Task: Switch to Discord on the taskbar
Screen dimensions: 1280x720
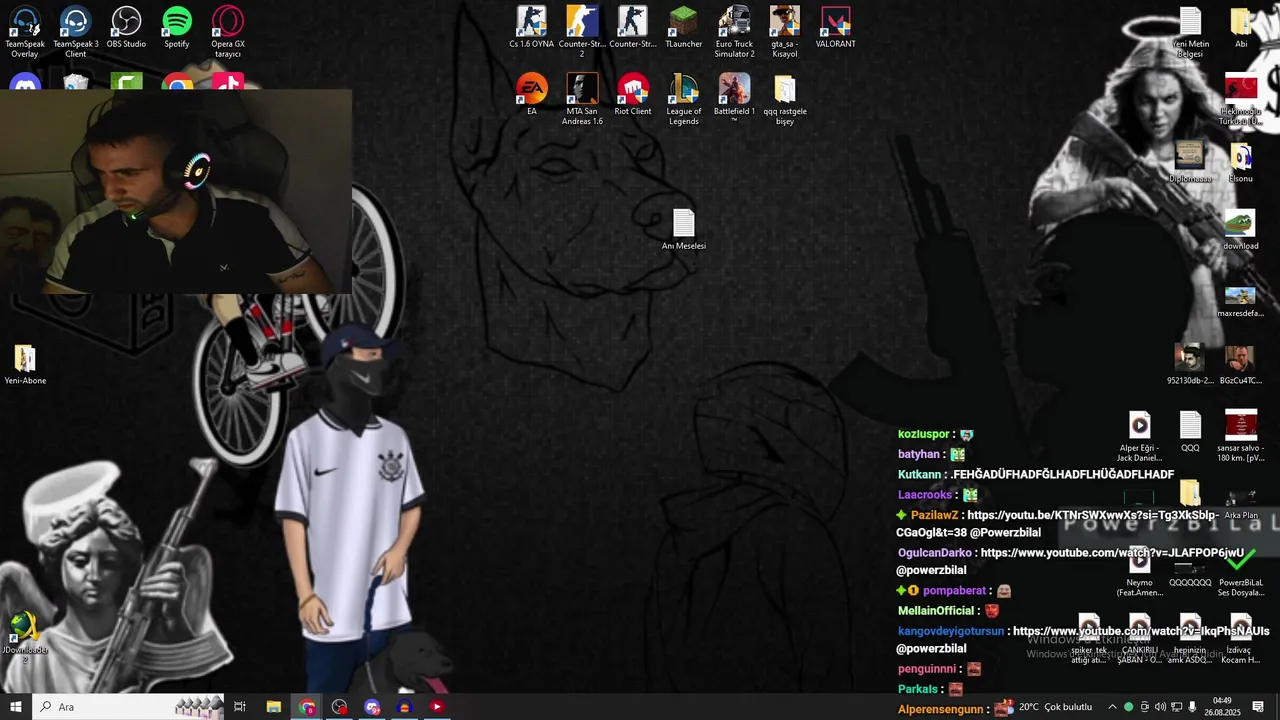Action: [x=372, y=707]
